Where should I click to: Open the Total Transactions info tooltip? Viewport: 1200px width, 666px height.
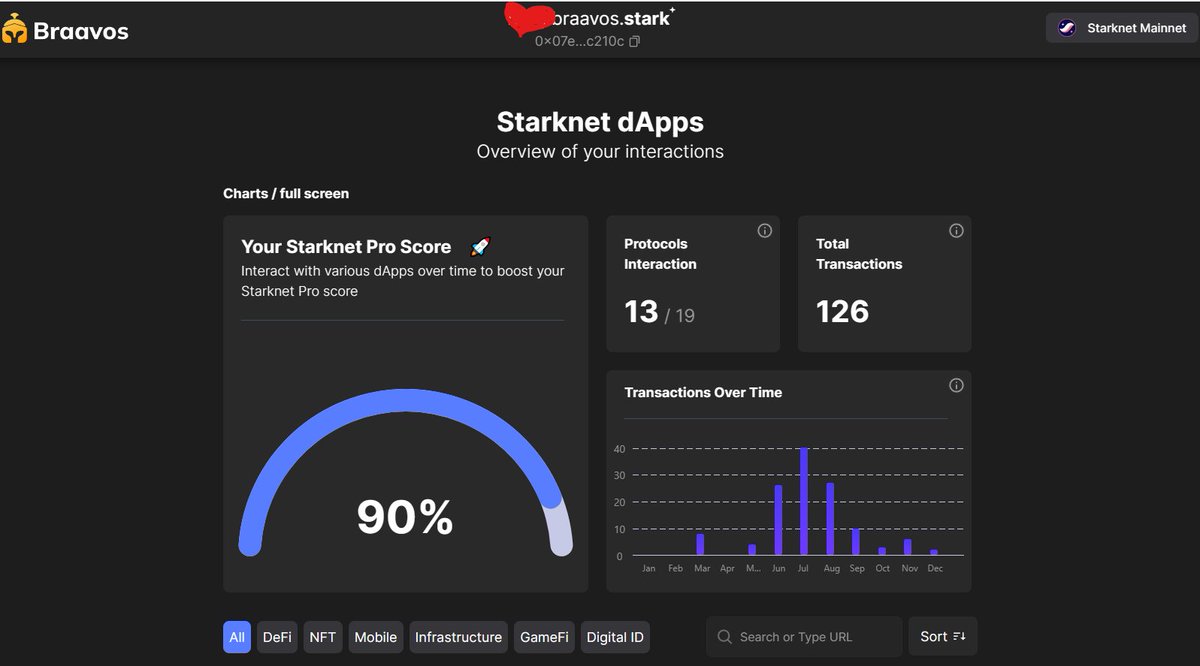(956, 230)
